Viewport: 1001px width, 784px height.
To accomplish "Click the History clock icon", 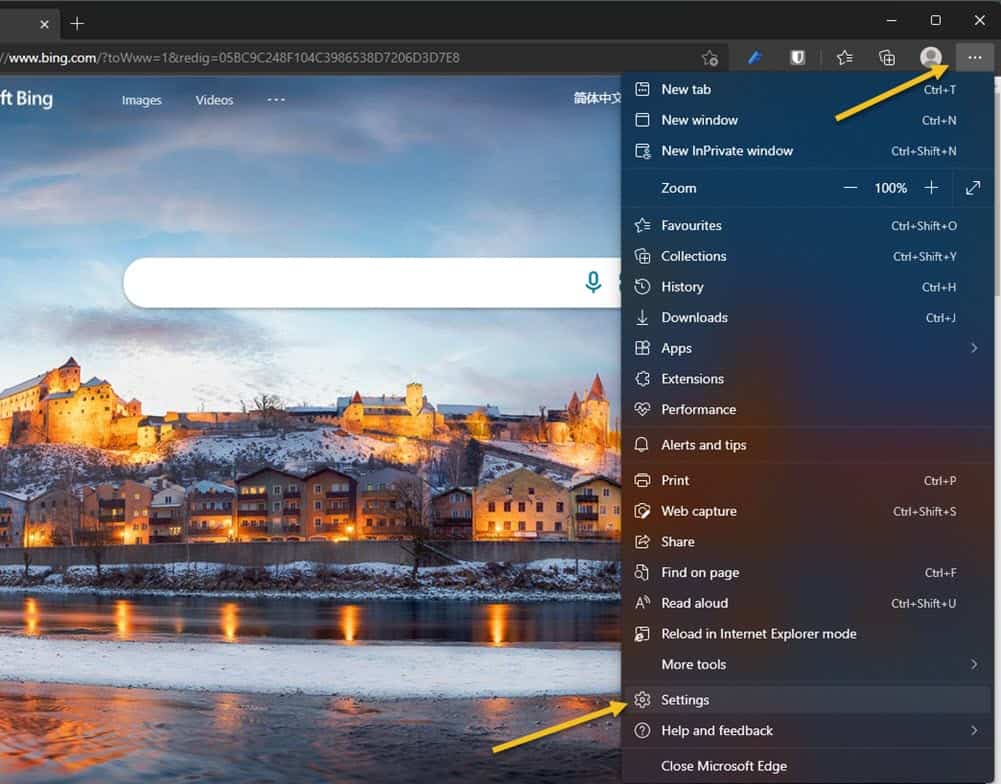I will 642,287.
